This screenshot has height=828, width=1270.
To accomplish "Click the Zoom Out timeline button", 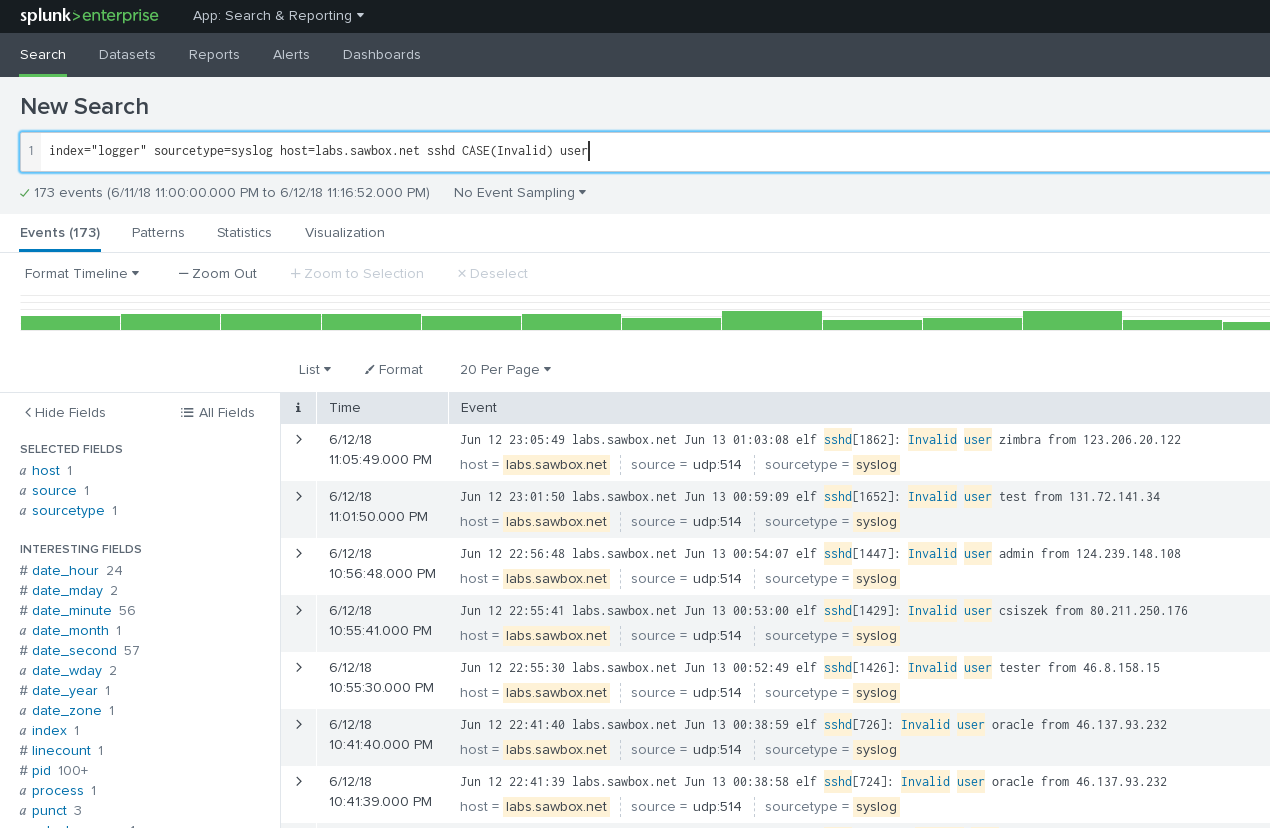I will pos(217,274).
